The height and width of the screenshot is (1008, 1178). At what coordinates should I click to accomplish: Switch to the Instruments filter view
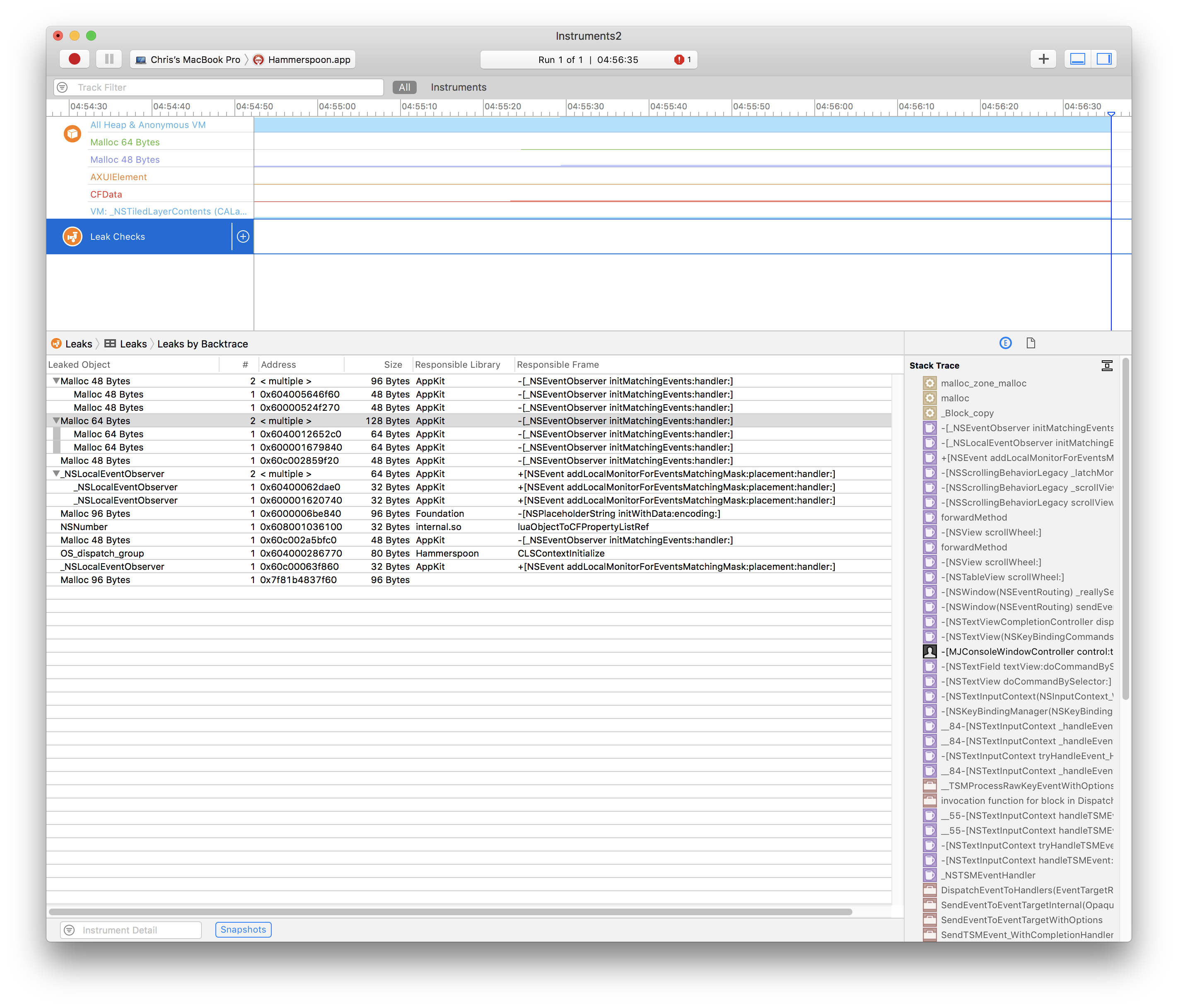pos(458,87)
